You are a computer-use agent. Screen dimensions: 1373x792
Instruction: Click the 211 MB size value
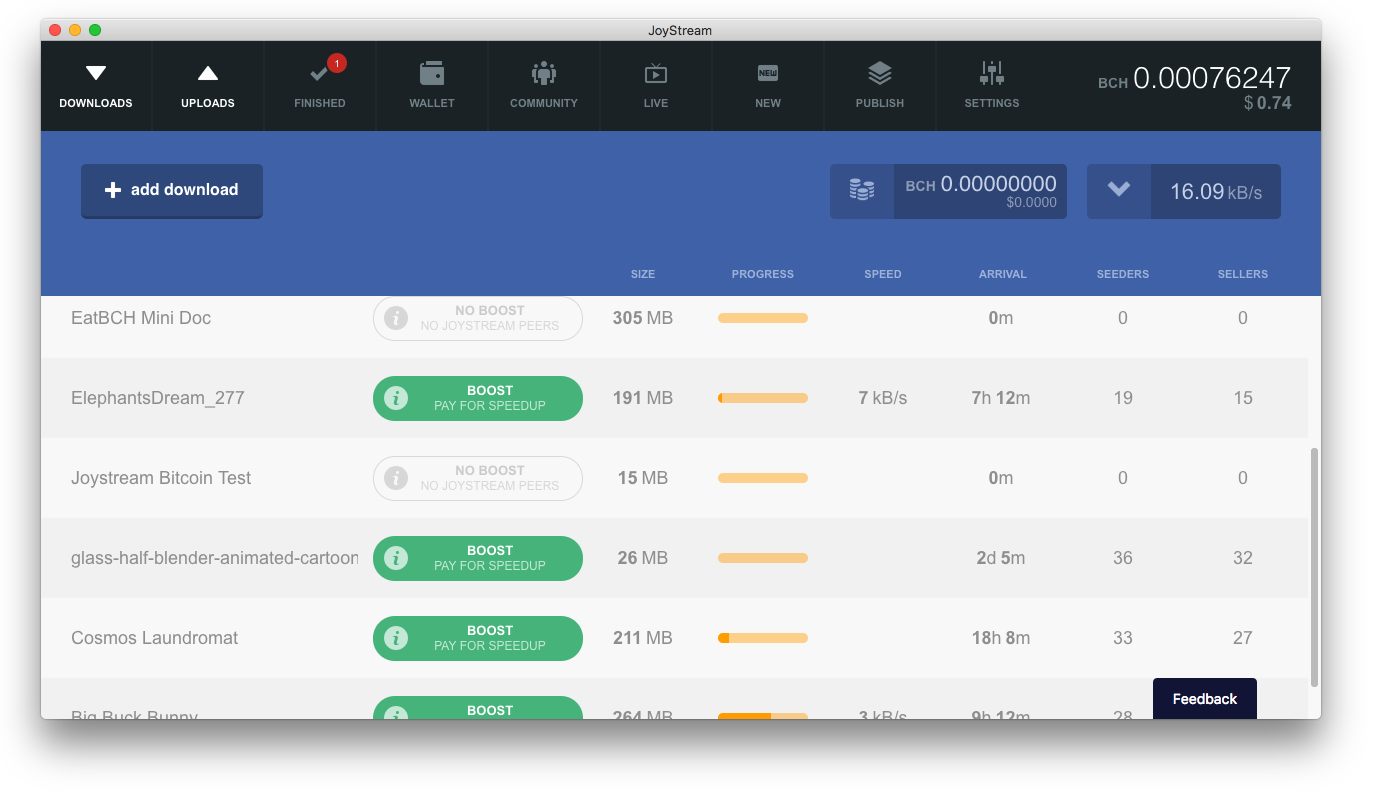pos(643,638)
